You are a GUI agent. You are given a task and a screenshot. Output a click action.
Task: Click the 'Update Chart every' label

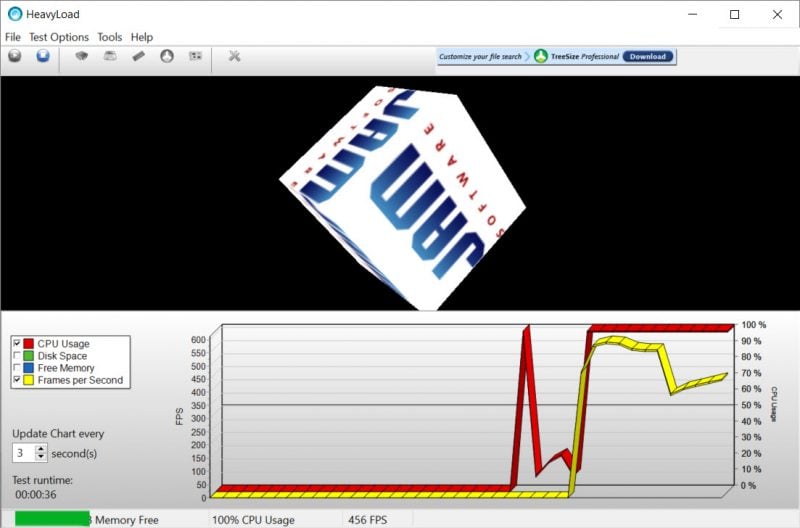pos(58,434)
